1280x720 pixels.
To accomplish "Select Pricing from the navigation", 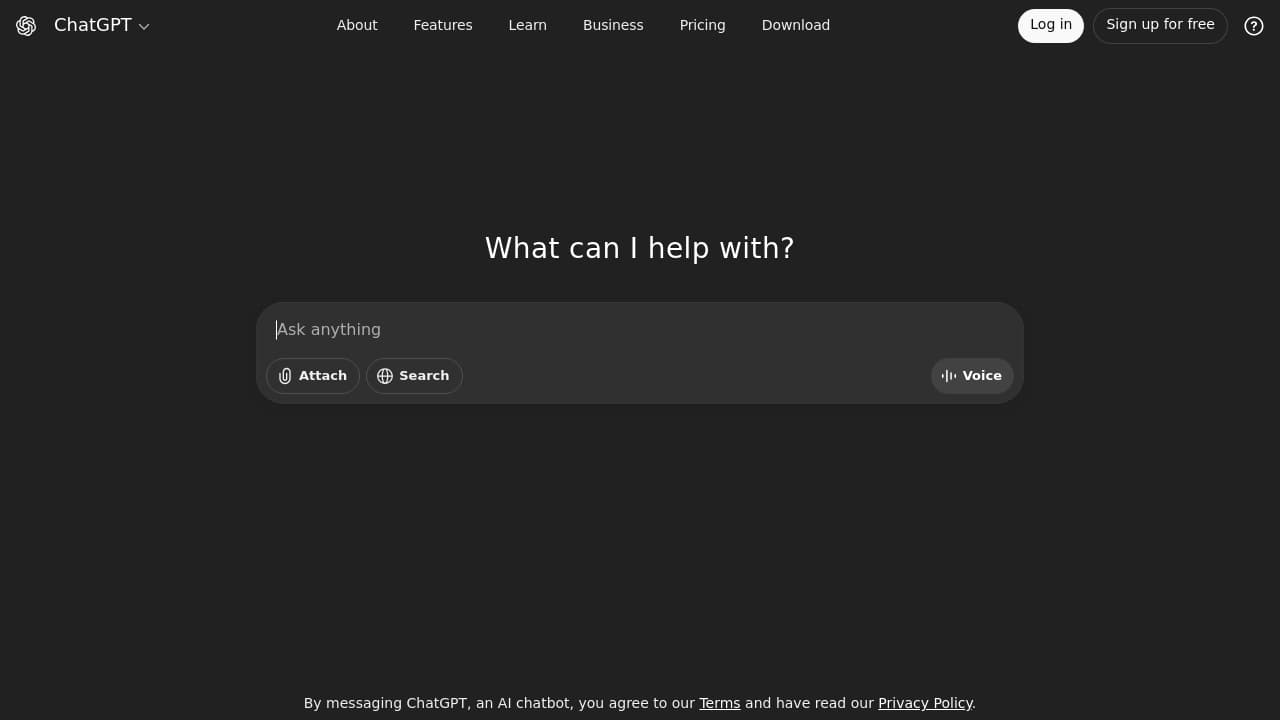I will click(702, 25).
